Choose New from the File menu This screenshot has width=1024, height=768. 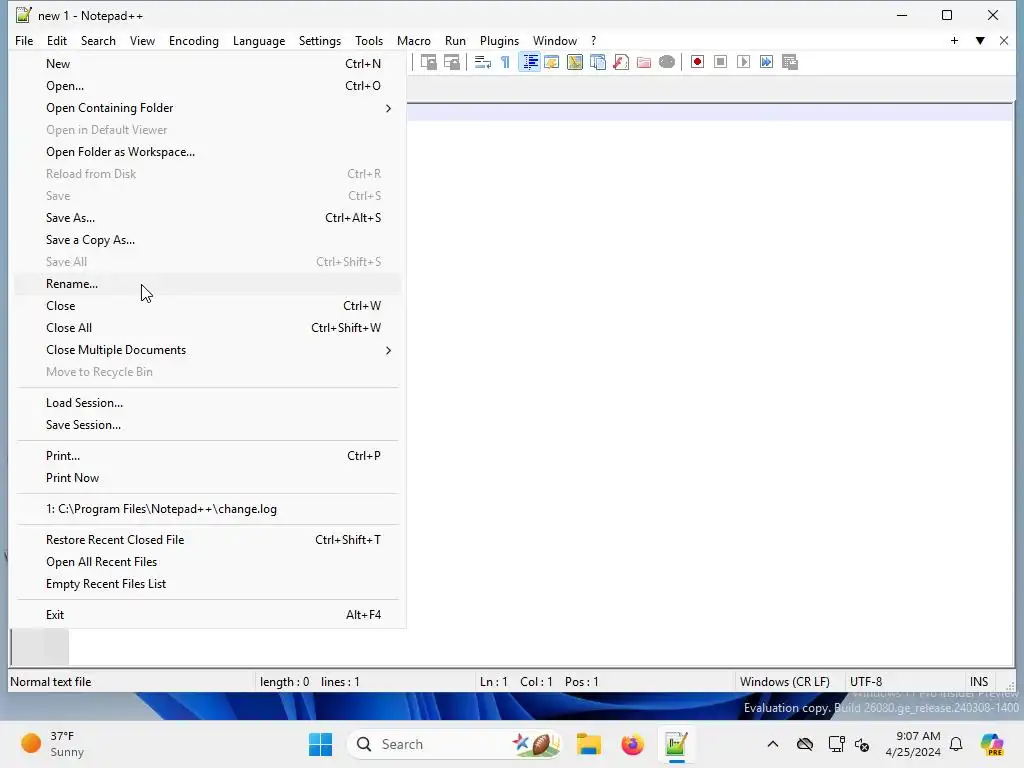click(x=208, y=64)
